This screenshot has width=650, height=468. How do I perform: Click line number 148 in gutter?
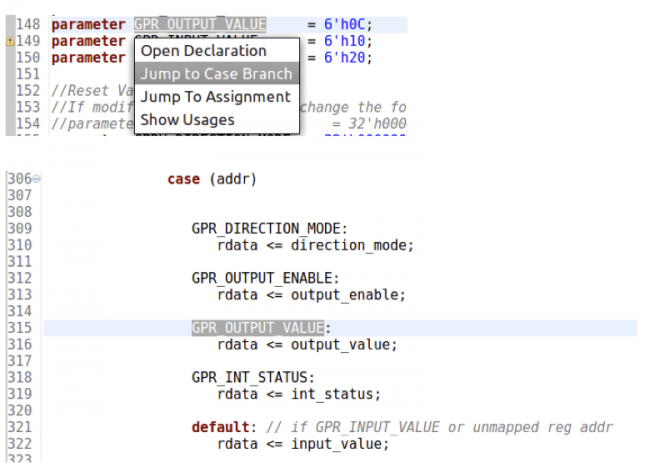coord(28,24)
